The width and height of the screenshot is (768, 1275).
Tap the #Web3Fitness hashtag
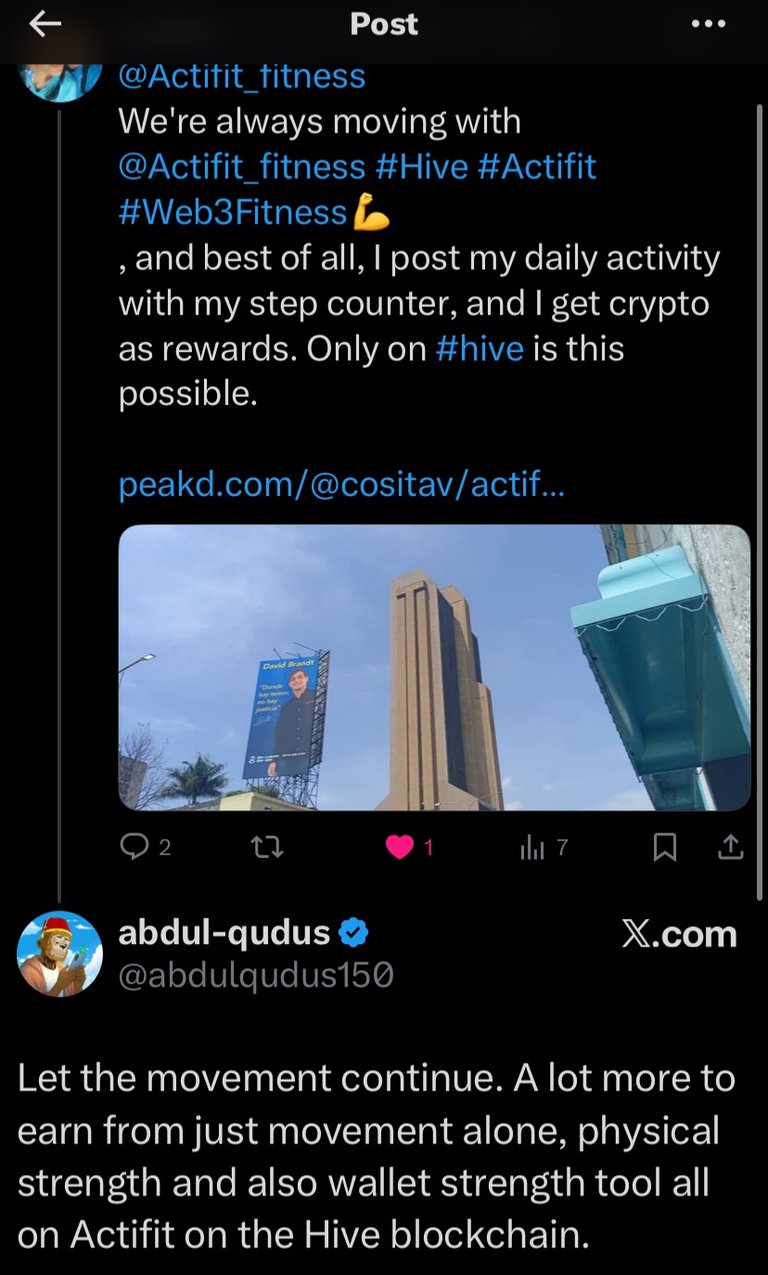233,212
